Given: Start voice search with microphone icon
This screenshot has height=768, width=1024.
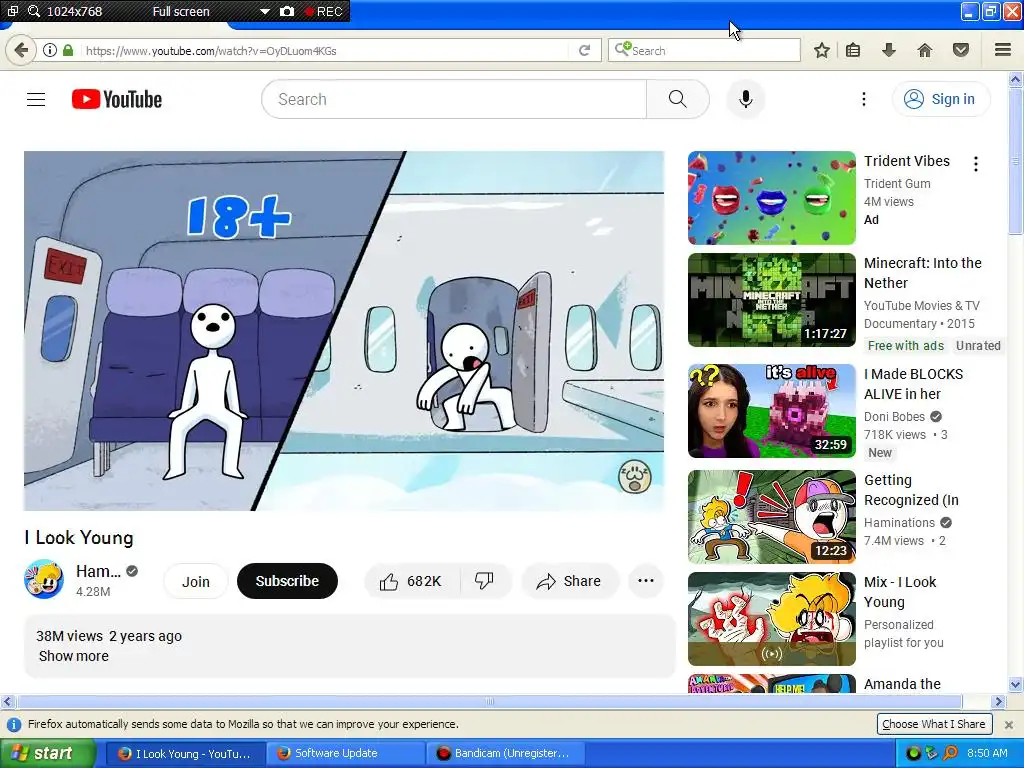Looking at the screenshot, I should (x=745, y=99).
